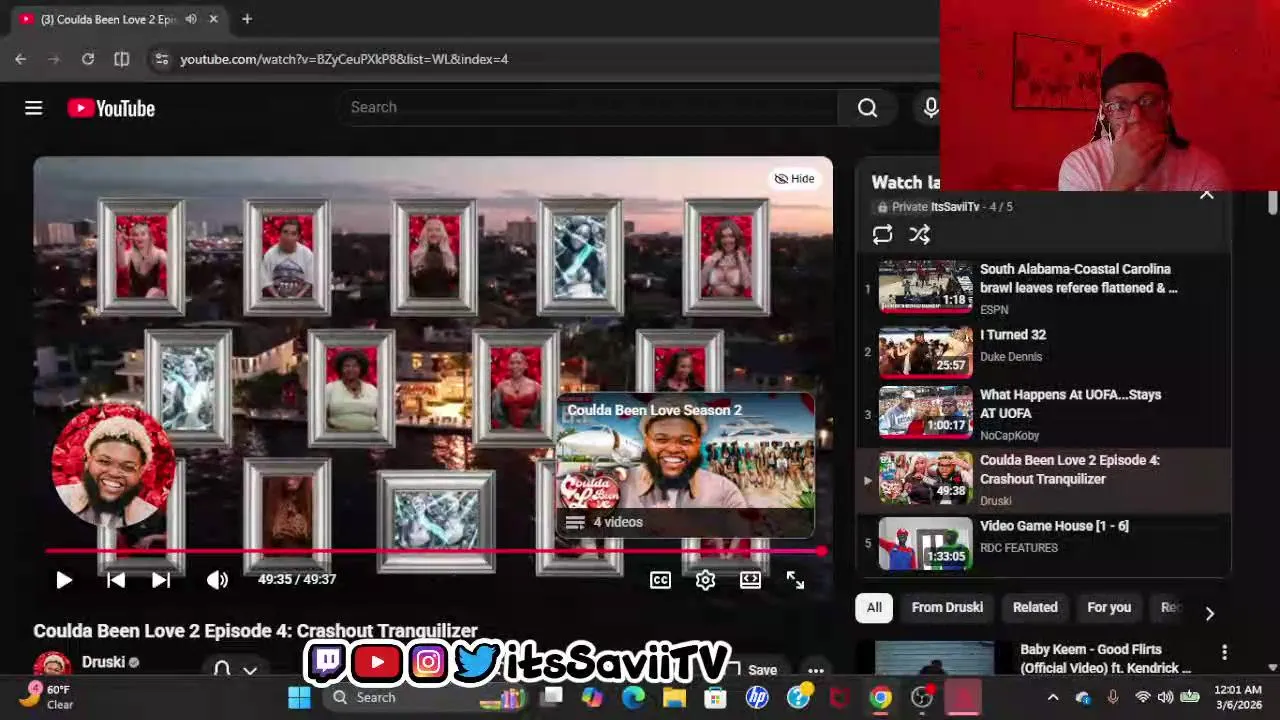Start voice search with the microphone
Image resolution: width=1280 pixels, height=720 pixels.
click(x=931, y=108)
